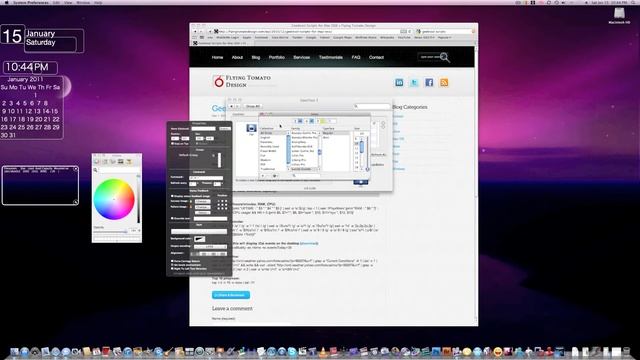Open the Fonts panel action gear menu
Image resolution: width=640 pixels, height=360 pixels.
(276, 176)
